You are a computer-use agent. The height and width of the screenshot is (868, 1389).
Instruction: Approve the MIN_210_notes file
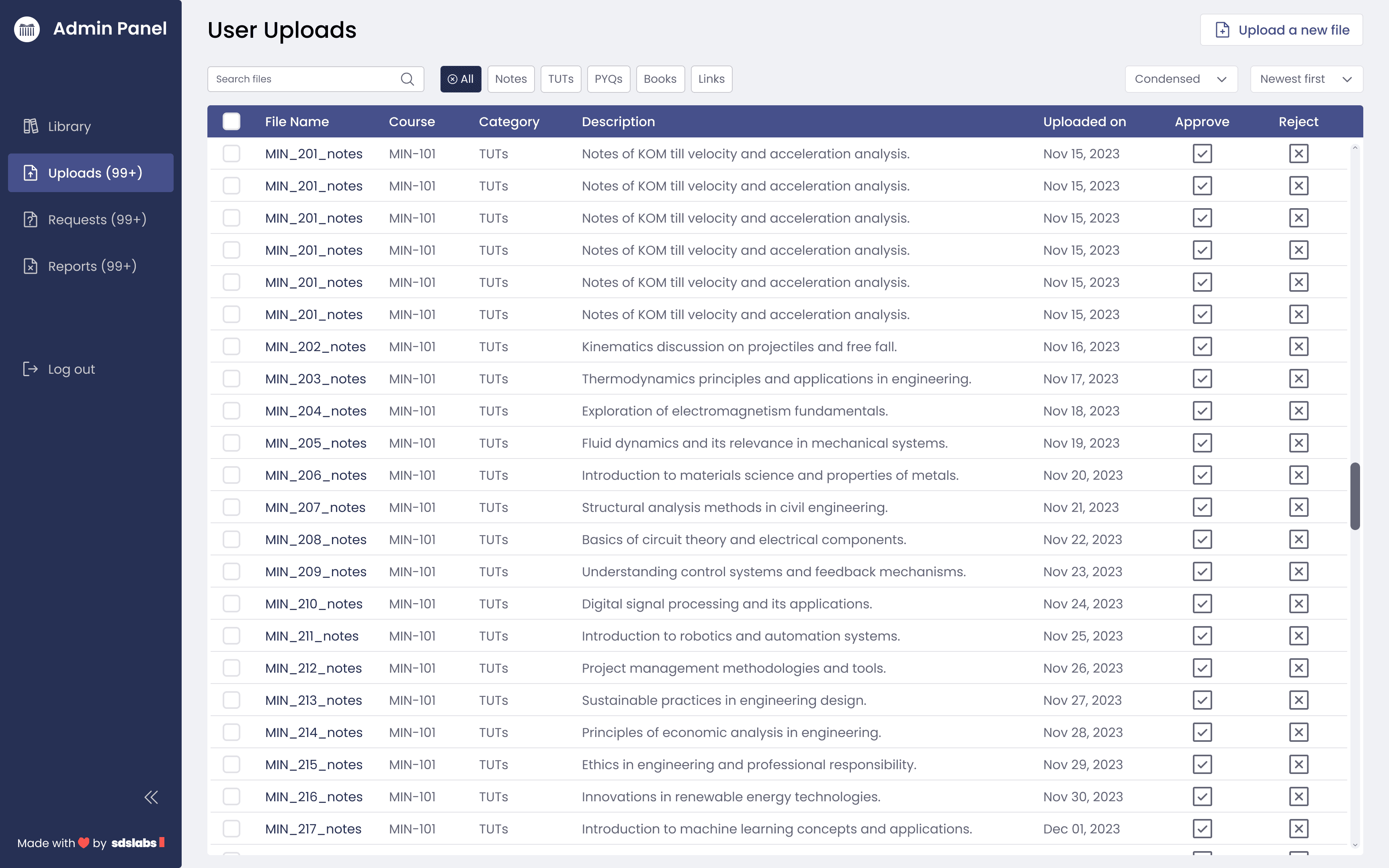click(1202, 604)
